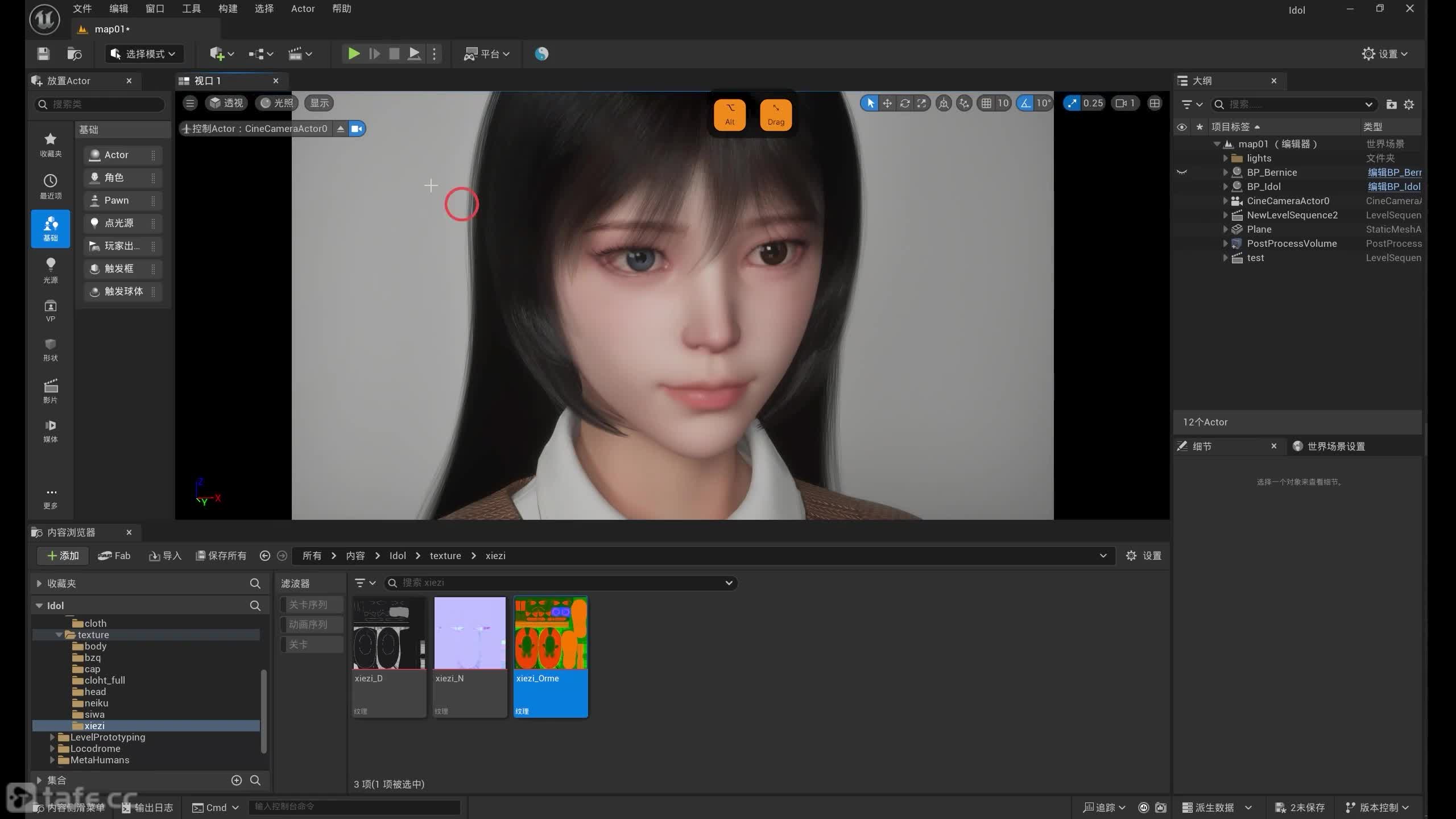This screenshot has height=819, width=1456.
Task: Activate the rotate tool in viewport
Action: (x=905, y=103)
